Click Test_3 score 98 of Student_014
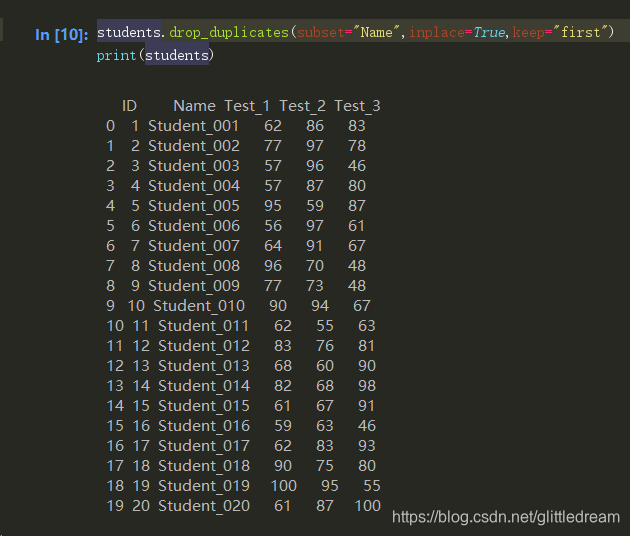Viewport: 630px width, 536px height. [367, 386]
